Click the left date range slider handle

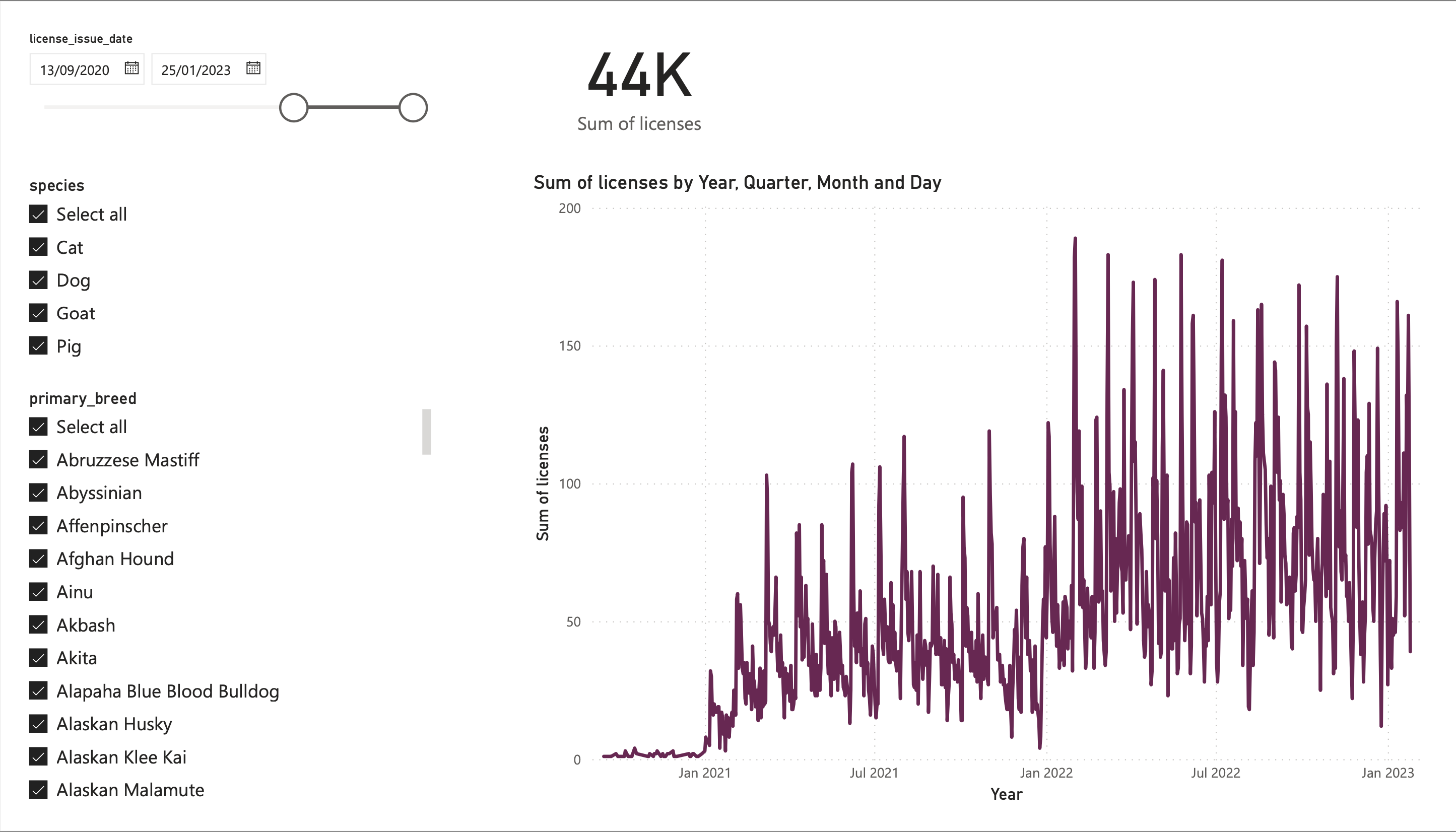pos(293,107)
